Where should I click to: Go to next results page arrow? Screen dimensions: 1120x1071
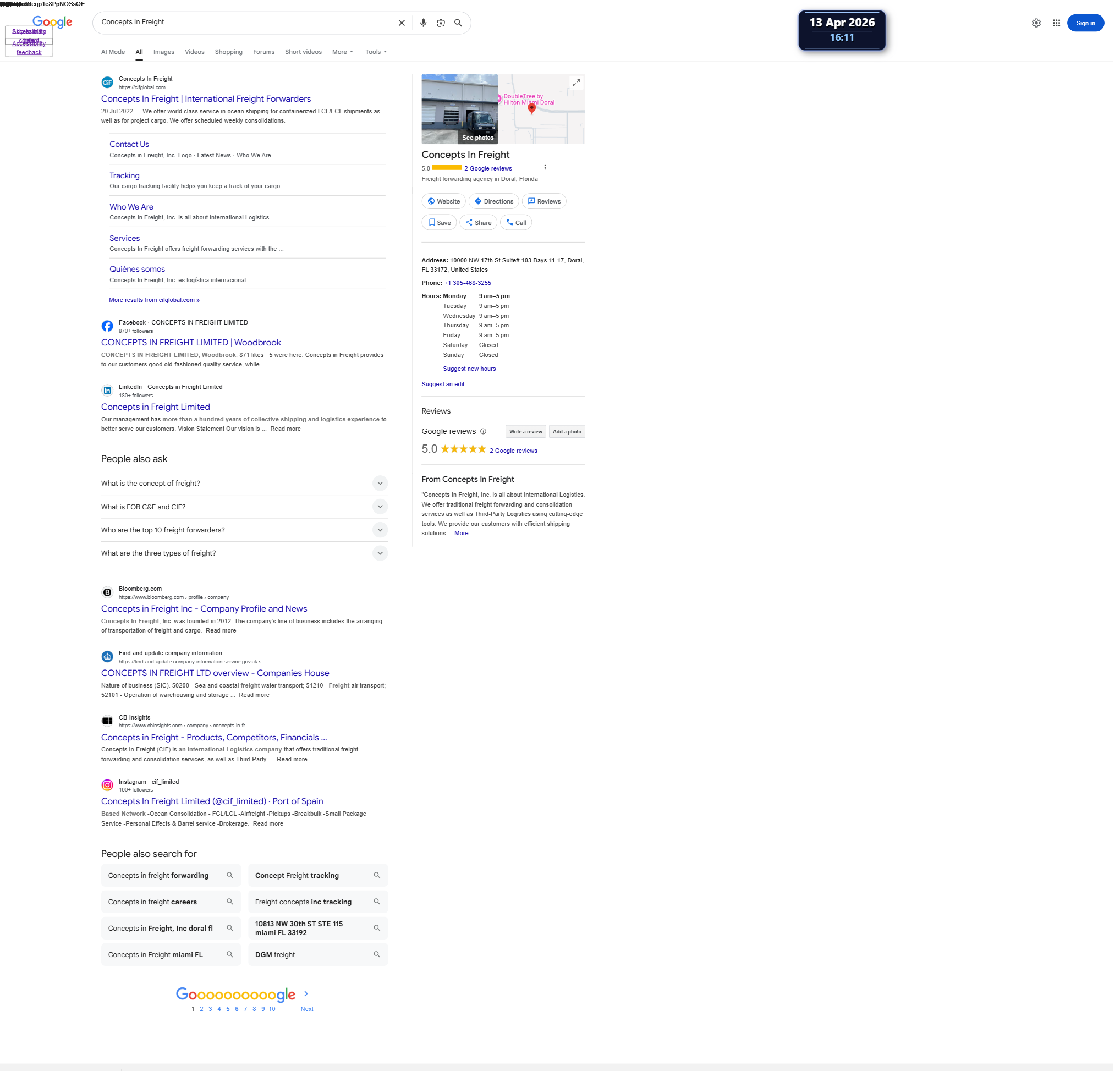coord(306,994)
